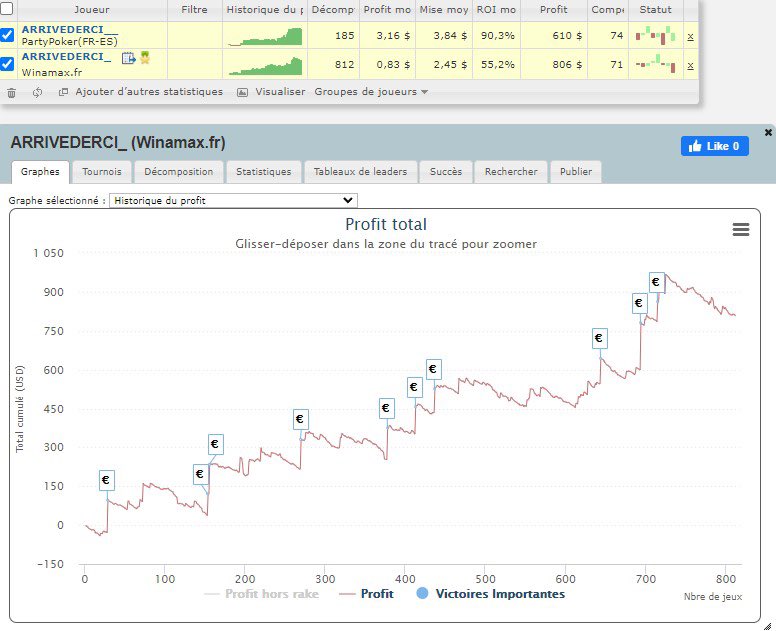Remove the PartyPoker row with its x
Viewport: 776px width, 631px height.
click(x=690, y=36)
